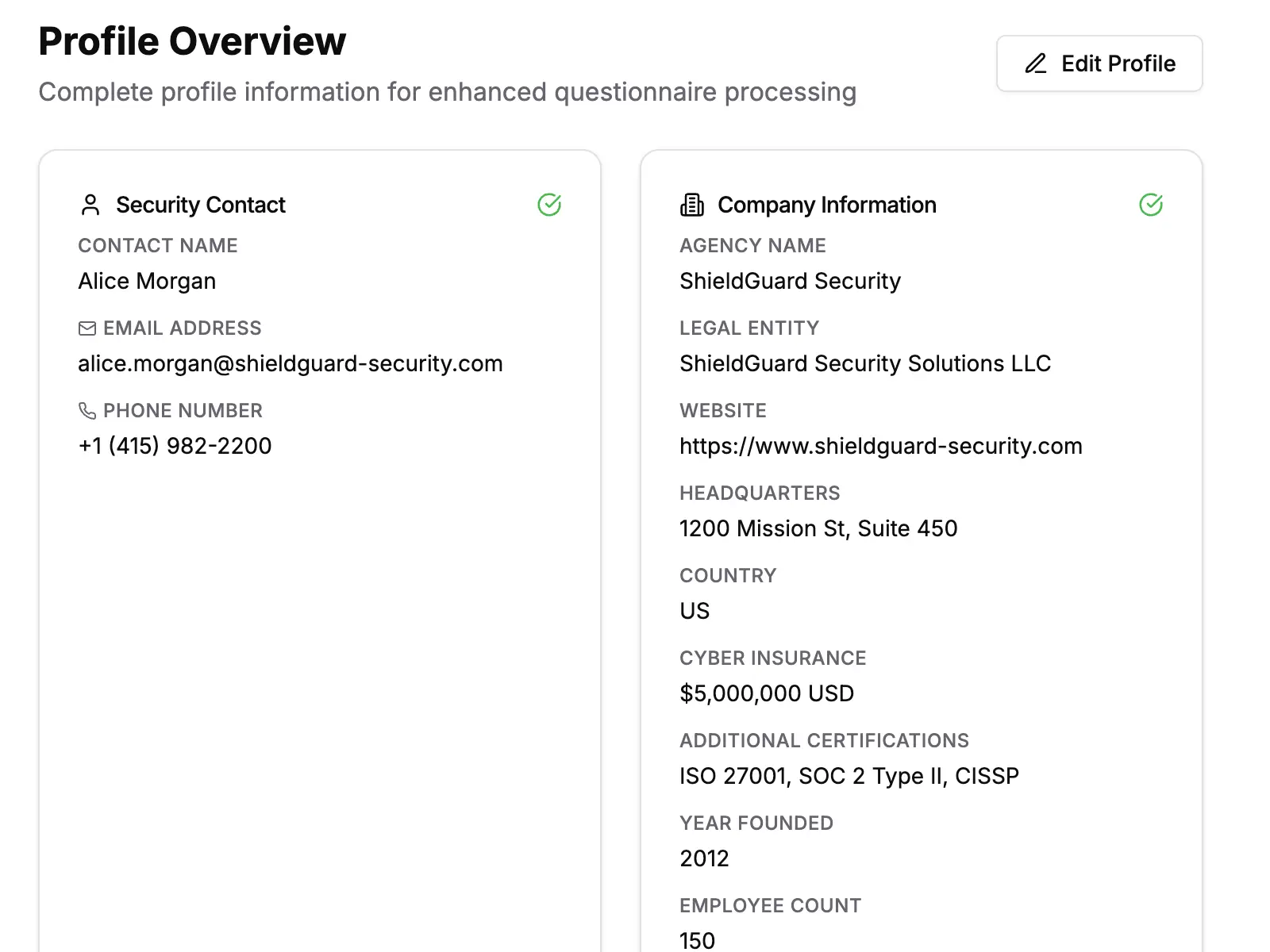Click the person icon beside Security Contact
This screenshot has height=952, width=1270.
(x=90, y=205)
